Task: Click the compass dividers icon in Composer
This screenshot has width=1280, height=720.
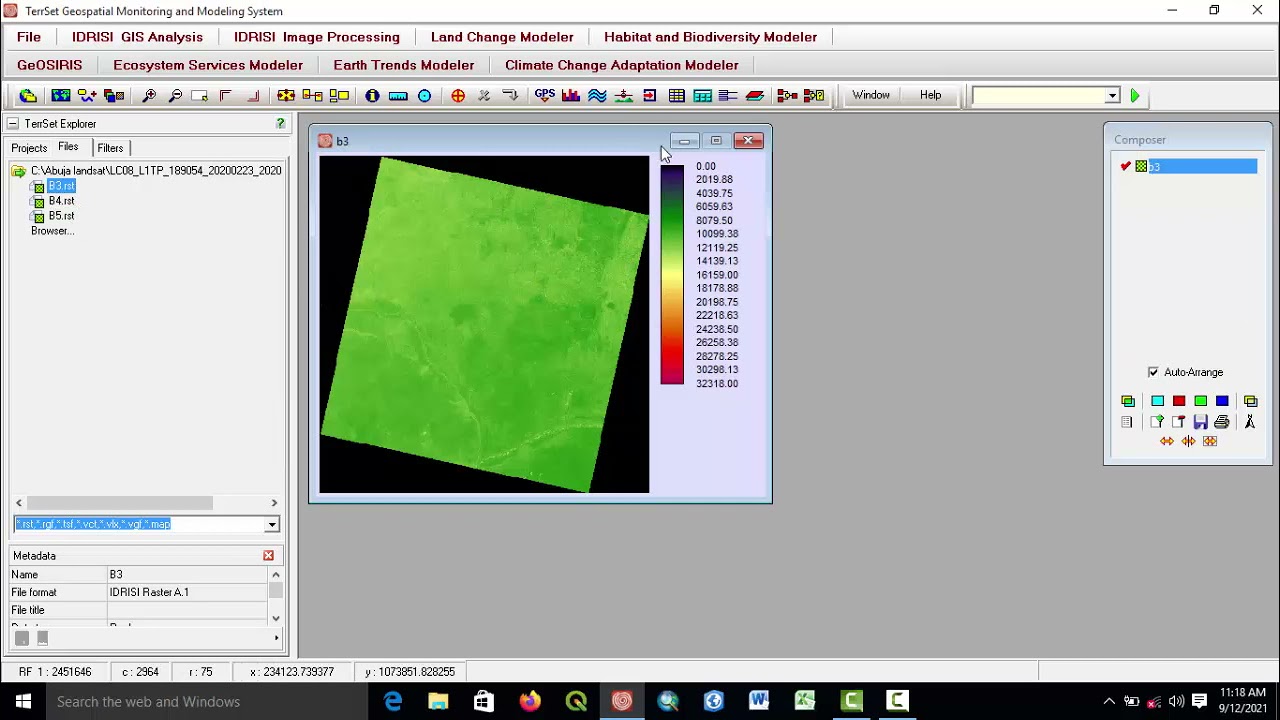Action: pyautogui.click(x=1250, y=422)
